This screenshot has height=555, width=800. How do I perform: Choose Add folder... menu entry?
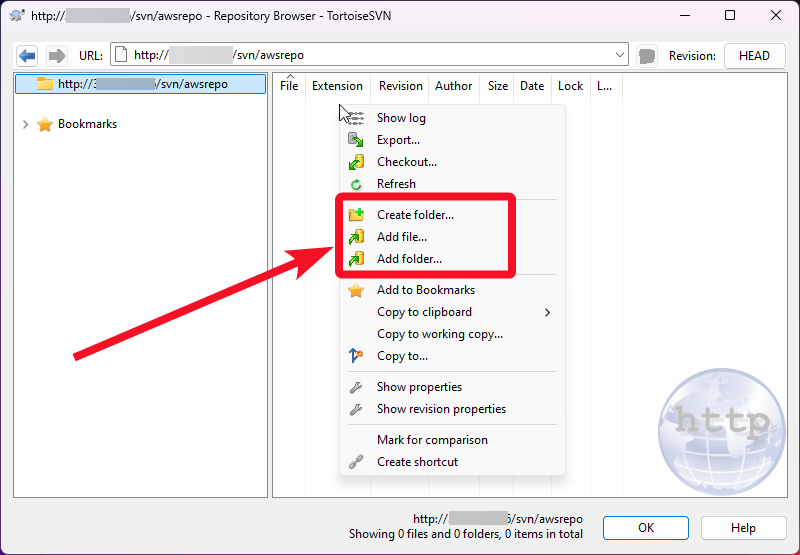point(409,259)
